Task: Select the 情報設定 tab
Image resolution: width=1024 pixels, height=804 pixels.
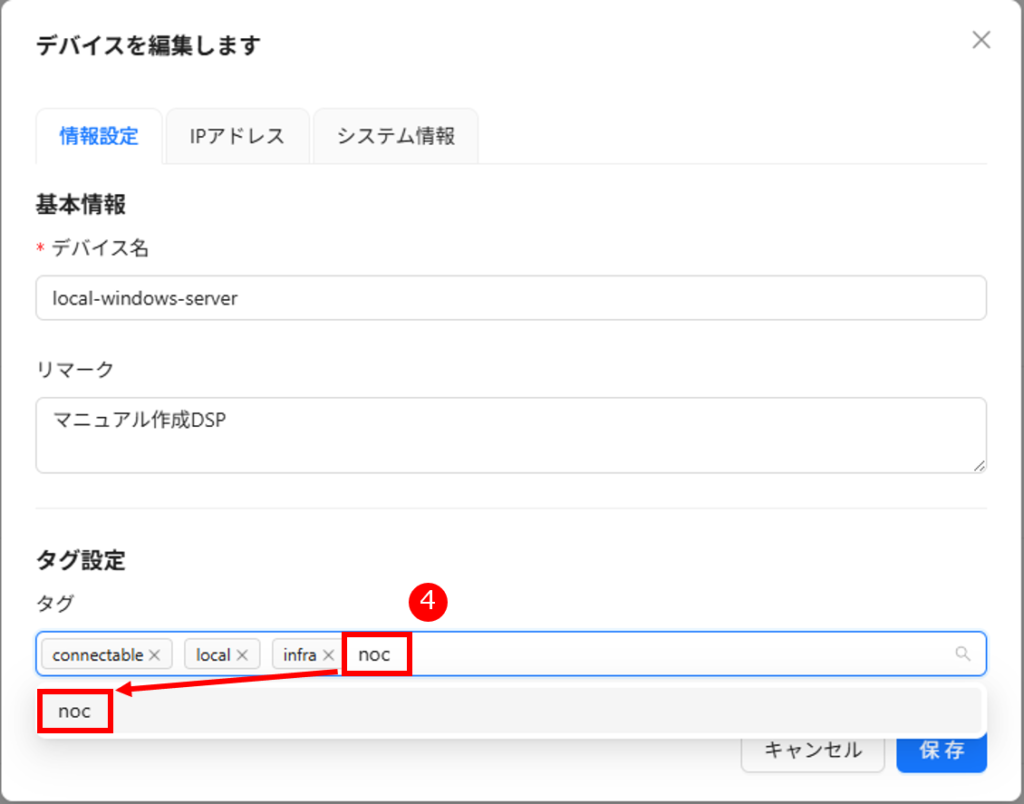Action: 98,137
